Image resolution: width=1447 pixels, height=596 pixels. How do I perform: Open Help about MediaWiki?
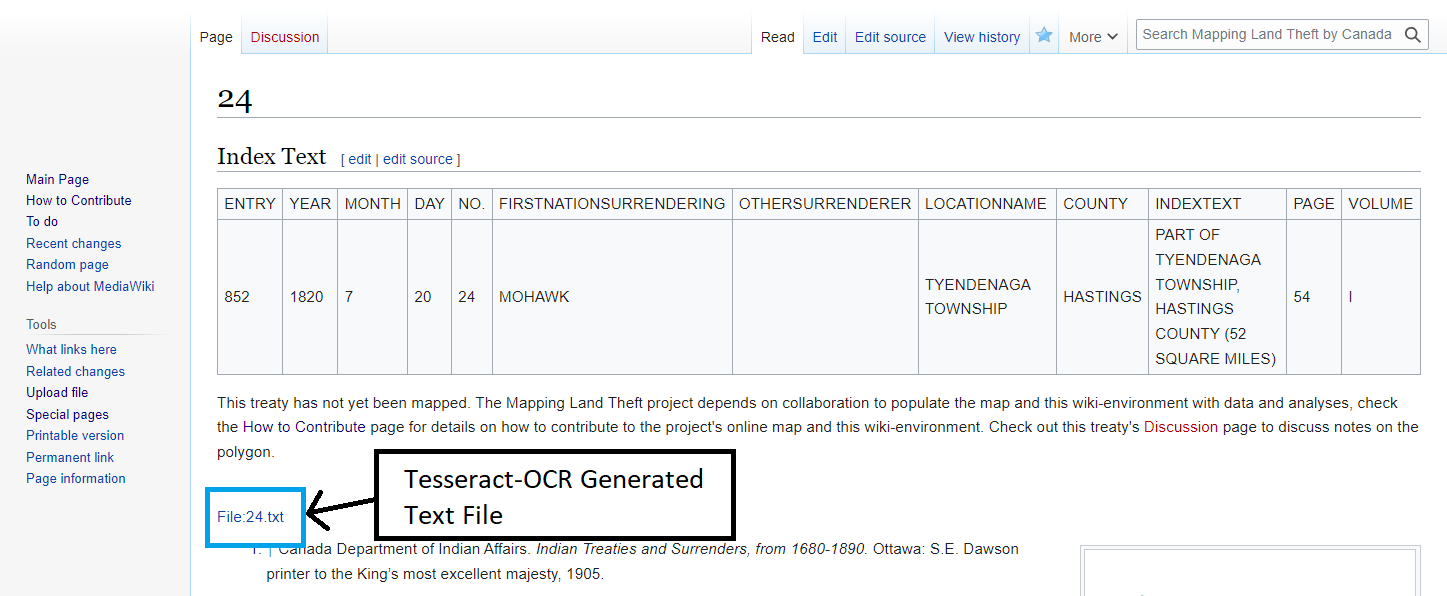[90, 286]
